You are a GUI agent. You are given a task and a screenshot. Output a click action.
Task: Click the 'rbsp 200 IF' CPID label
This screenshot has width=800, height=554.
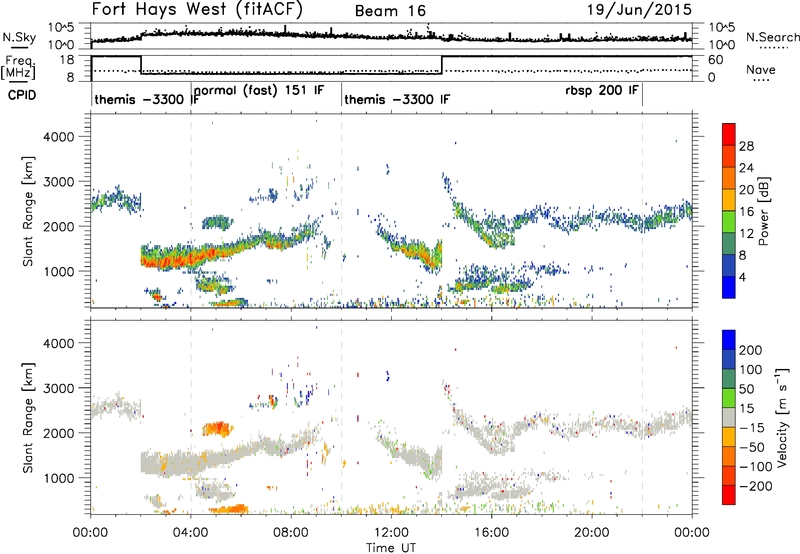coord(602,91)
